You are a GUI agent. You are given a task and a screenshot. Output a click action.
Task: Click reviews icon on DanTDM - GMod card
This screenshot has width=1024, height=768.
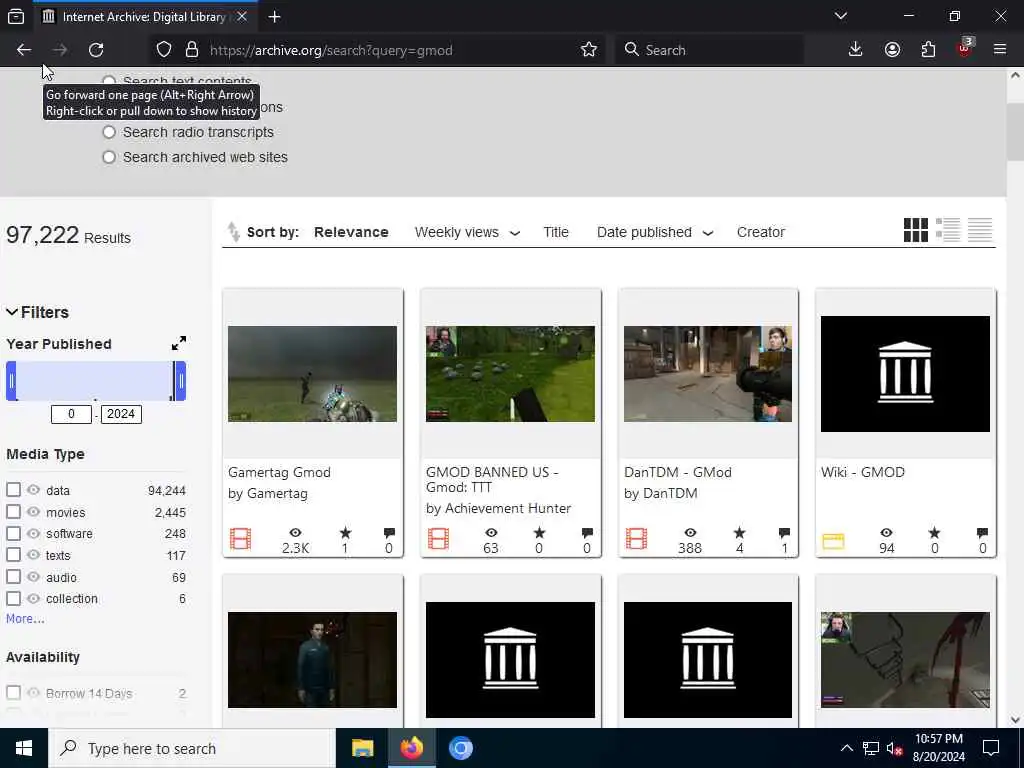click(784, 533)
